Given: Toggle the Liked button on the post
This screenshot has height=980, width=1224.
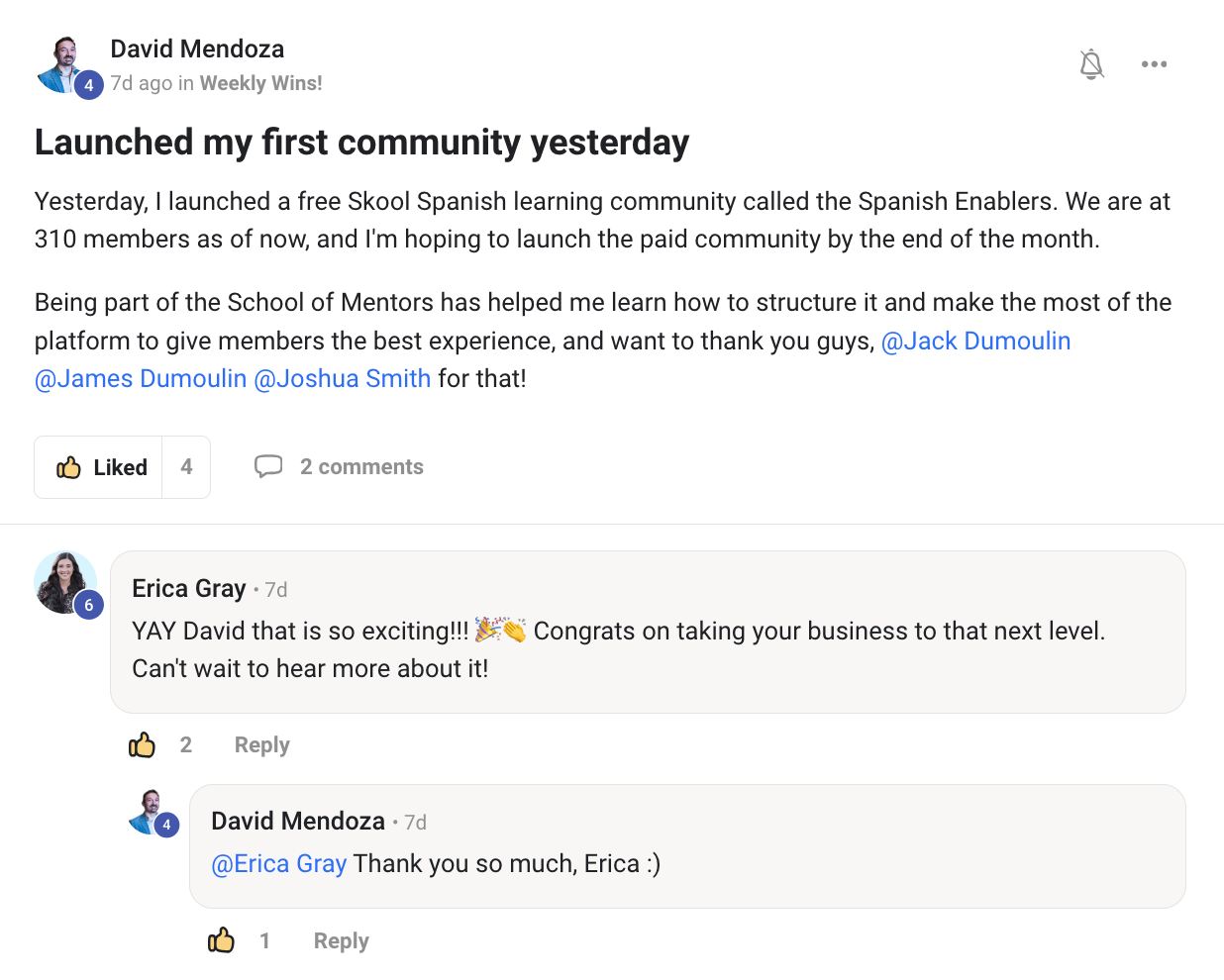Looking at the screenshot, I should click(x=100, y=467).
